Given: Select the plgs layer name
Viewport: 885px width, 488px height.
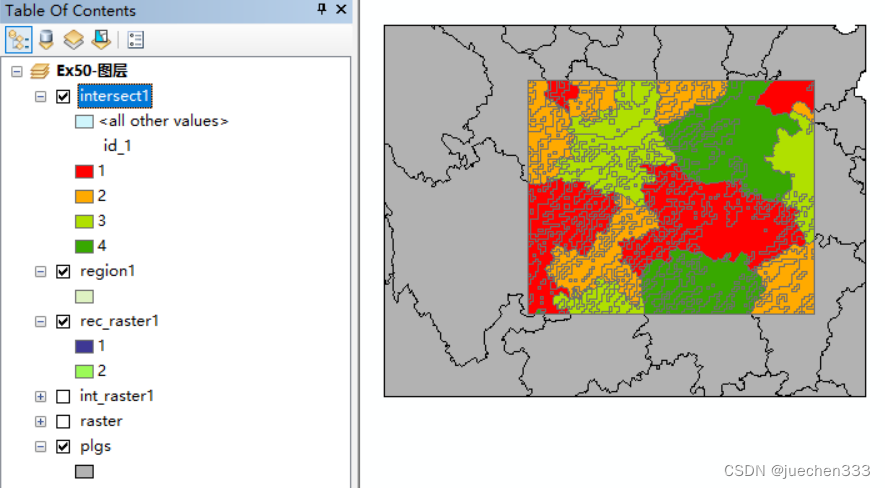Looking at the screenshot, I should pos(95,446).
